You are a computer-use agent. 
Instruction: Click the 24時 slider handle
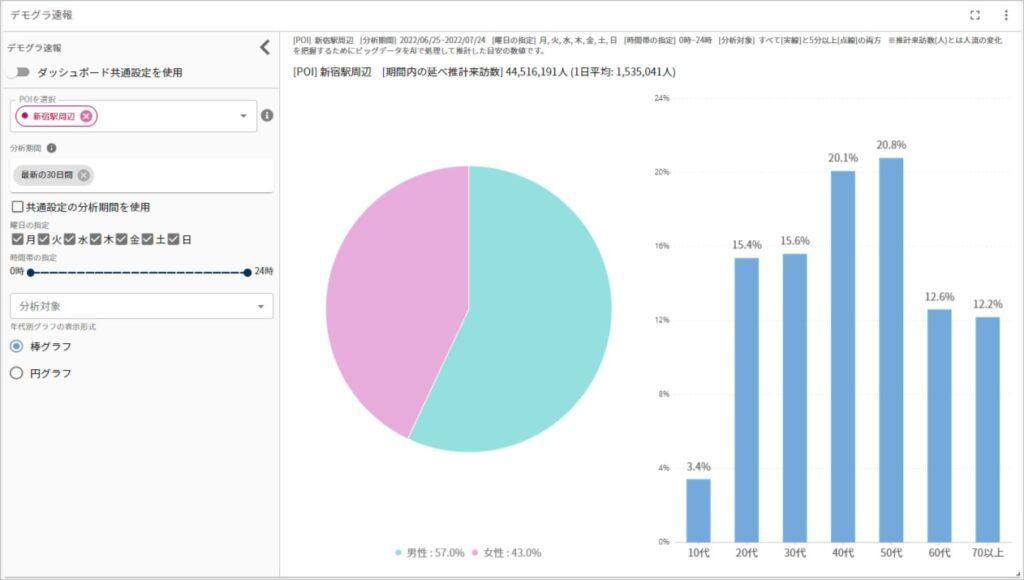248,272
